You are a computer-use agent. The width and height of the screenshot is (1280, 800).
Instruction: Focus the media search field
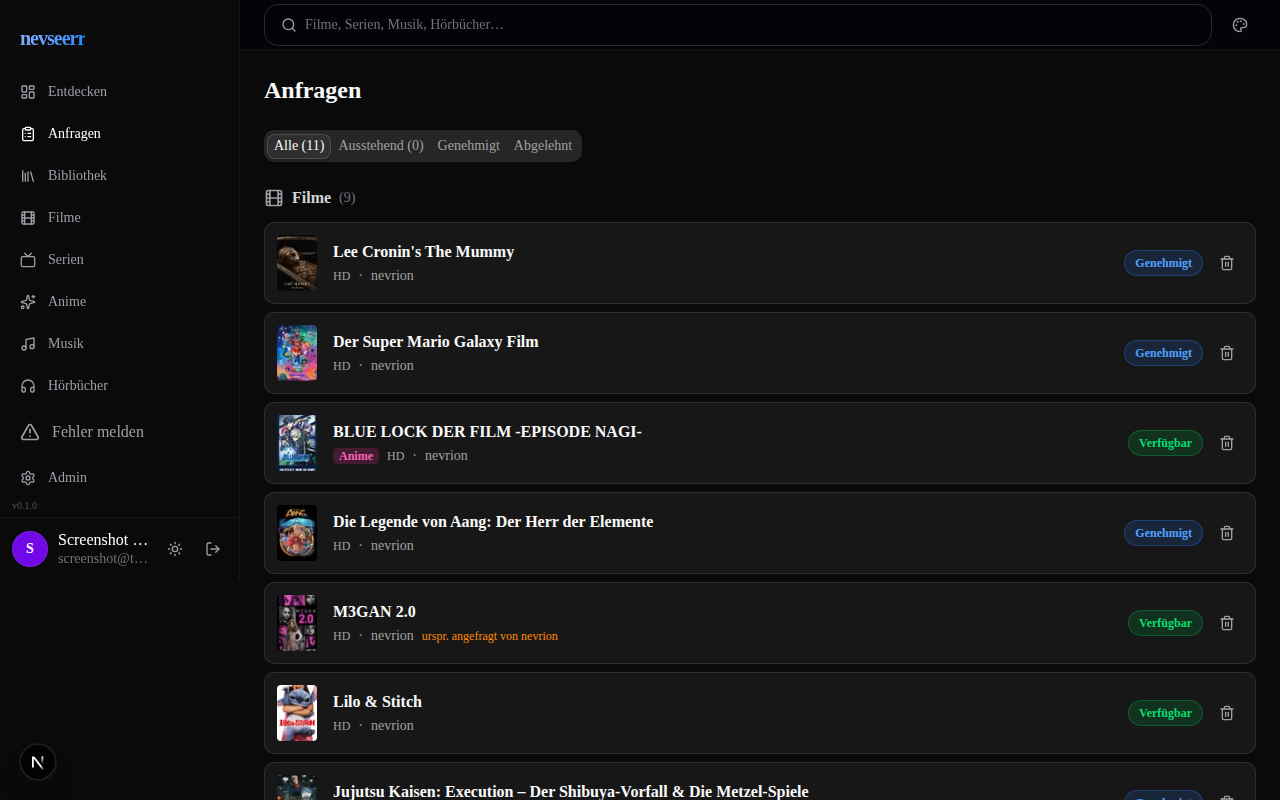point(738,25)
